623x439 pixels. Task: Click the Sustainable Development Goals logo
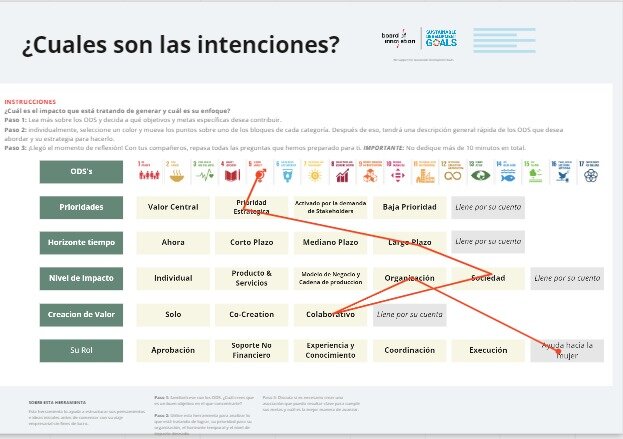point(441,38)
